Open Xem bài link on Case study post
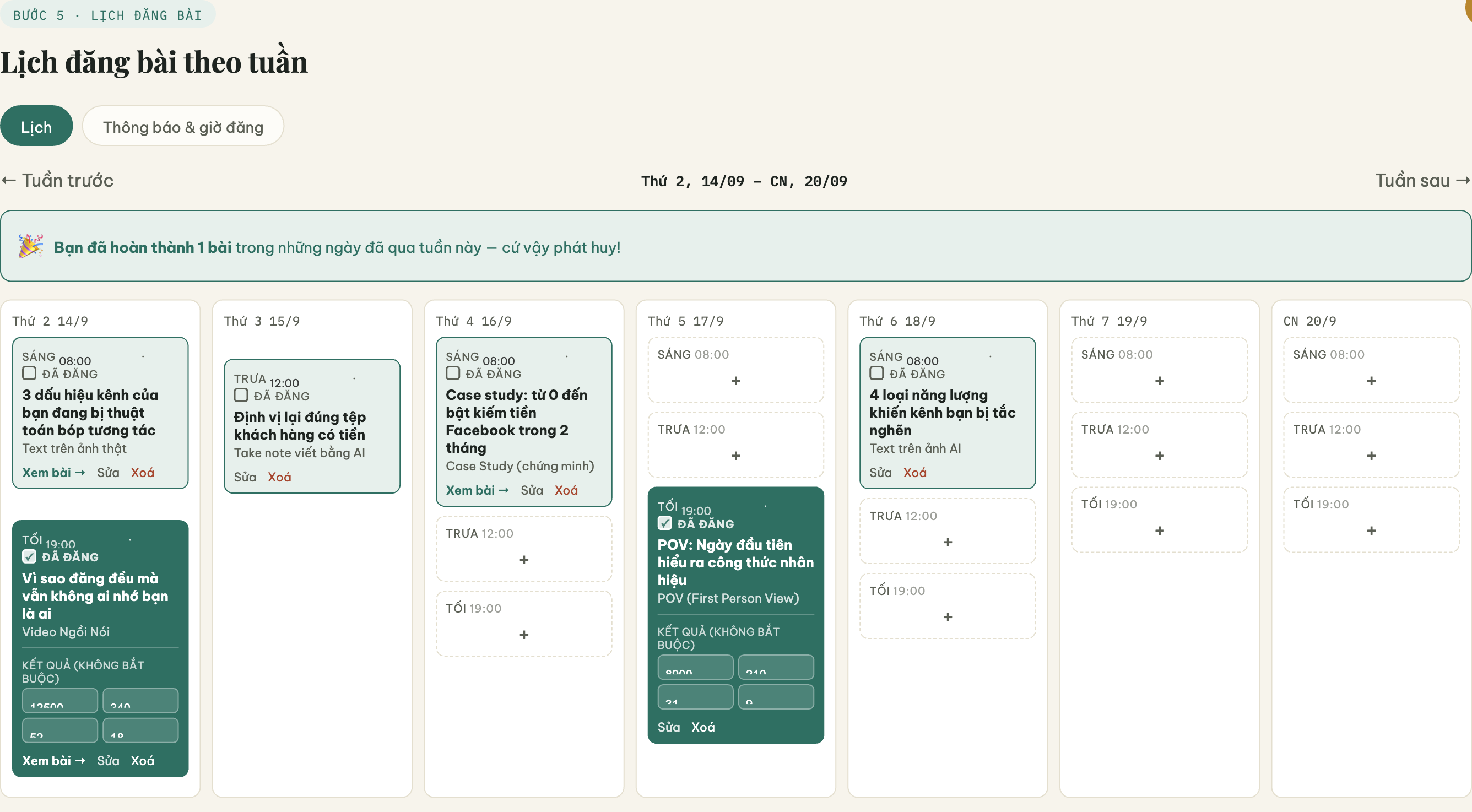This screenshot has width=1472, height=812. click(x=477, y=490)
